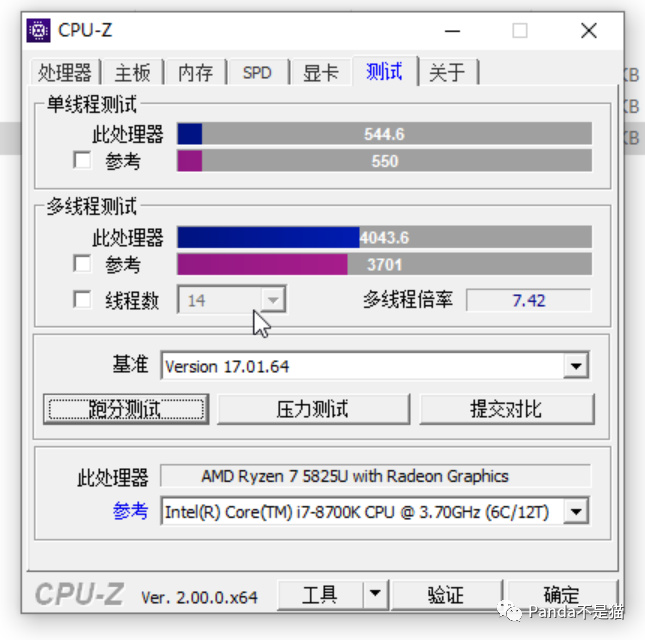This screenshot has height=640, width=645.
Task: Go to the 显卡 tab
Action: point(321,73)
